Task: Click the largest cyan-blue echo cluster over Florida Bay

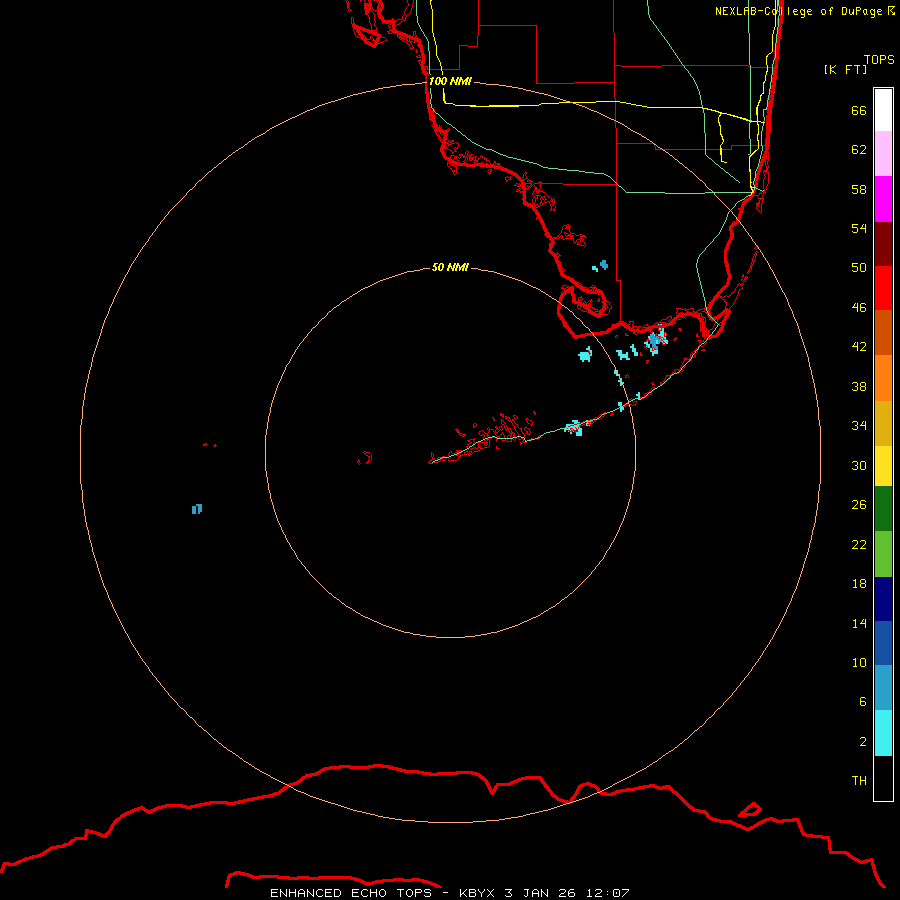Action: click(655, 342)
